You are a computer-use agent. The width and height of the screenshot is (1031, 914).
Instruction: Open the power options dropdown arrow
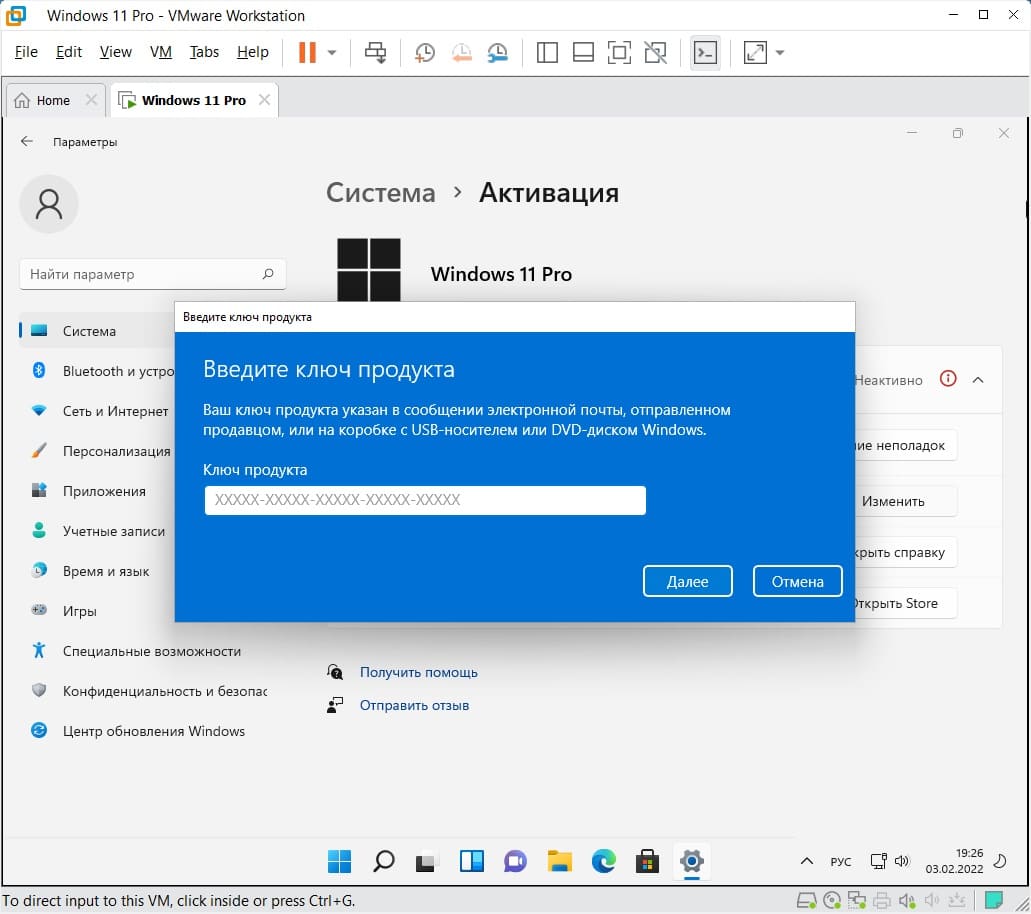click(x=332, y=53)
